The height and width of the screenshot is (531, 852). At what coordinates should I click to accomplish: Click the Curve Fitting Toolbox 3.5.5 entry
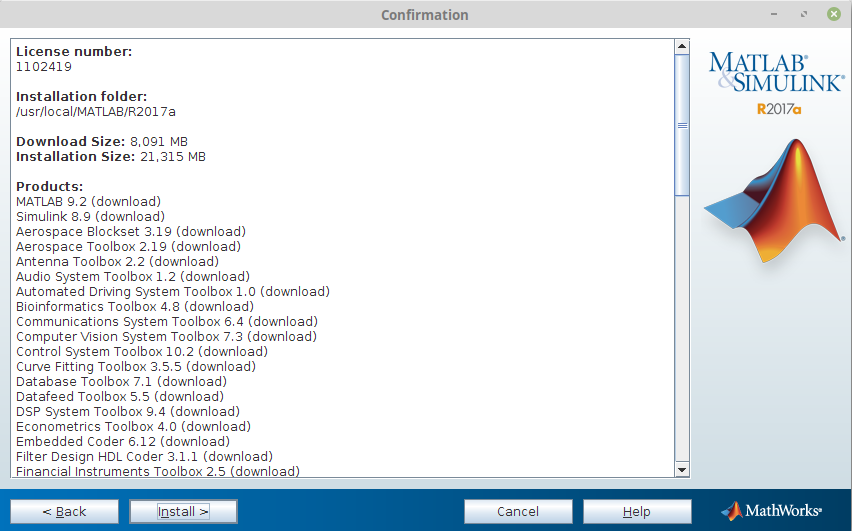tap(135, 366)
